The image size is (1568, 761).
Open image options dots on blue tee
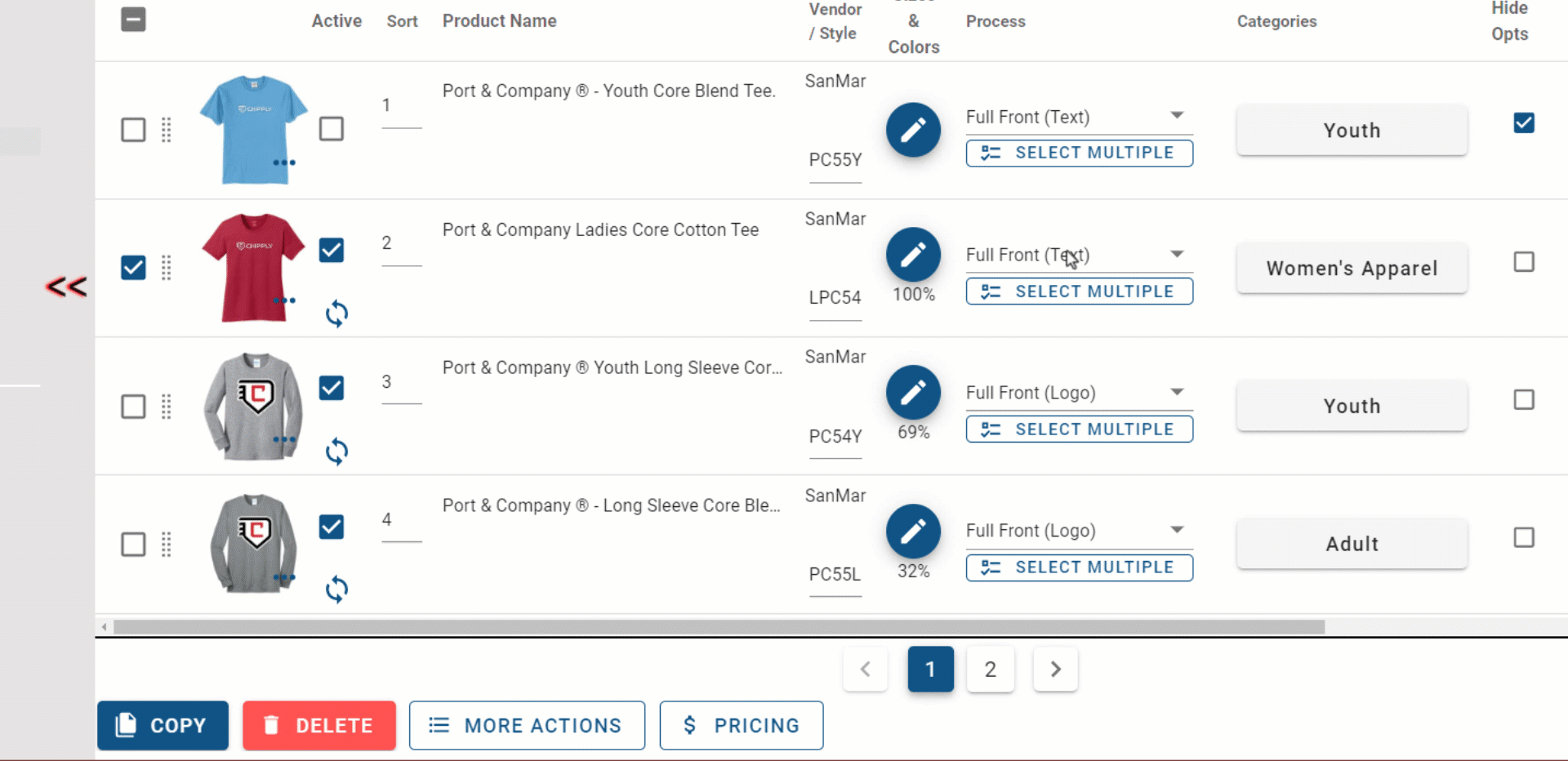(284, 162)
